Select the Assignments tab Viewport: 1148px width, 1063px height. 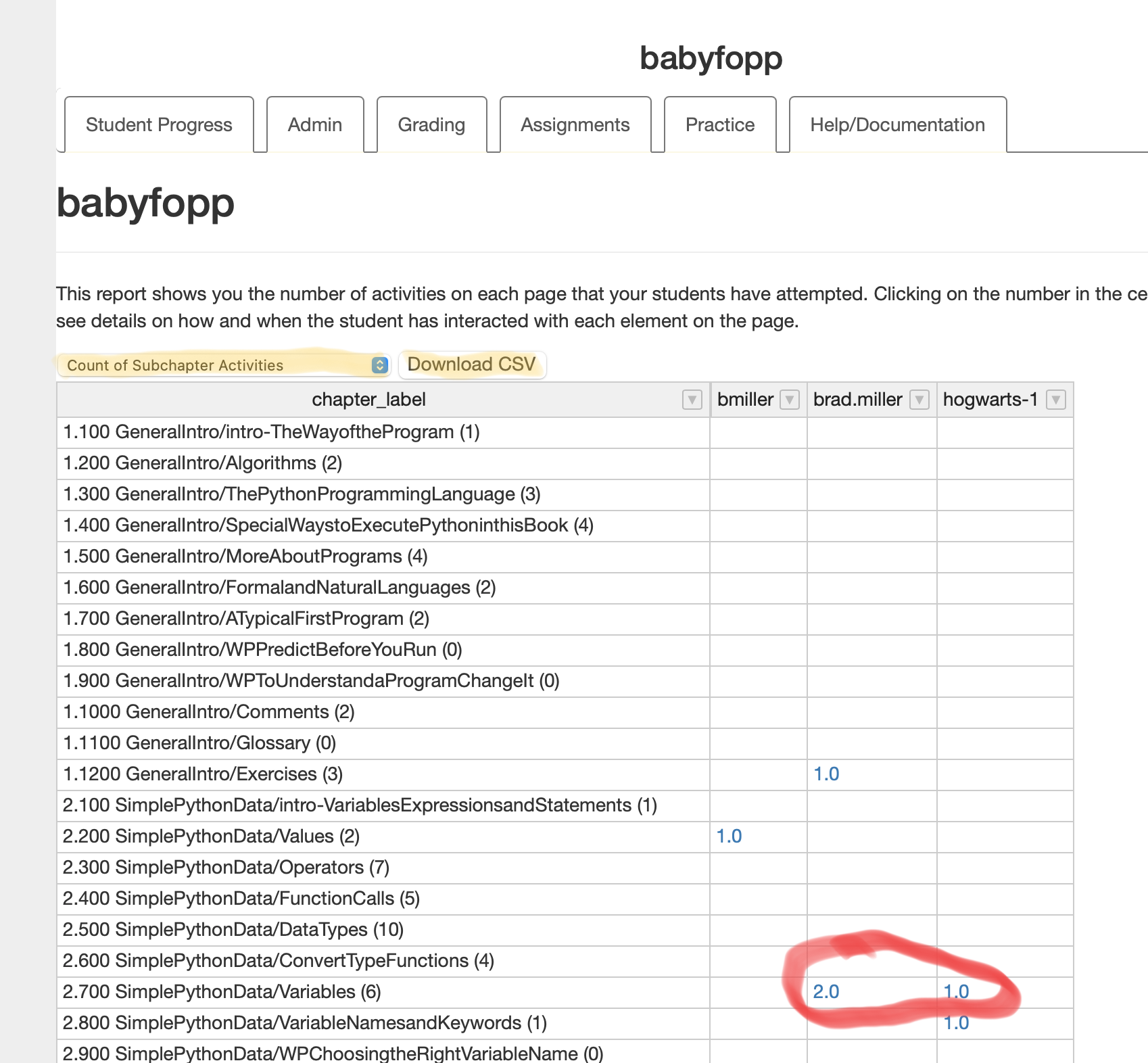pyautogui.click(x=575, y=125)
